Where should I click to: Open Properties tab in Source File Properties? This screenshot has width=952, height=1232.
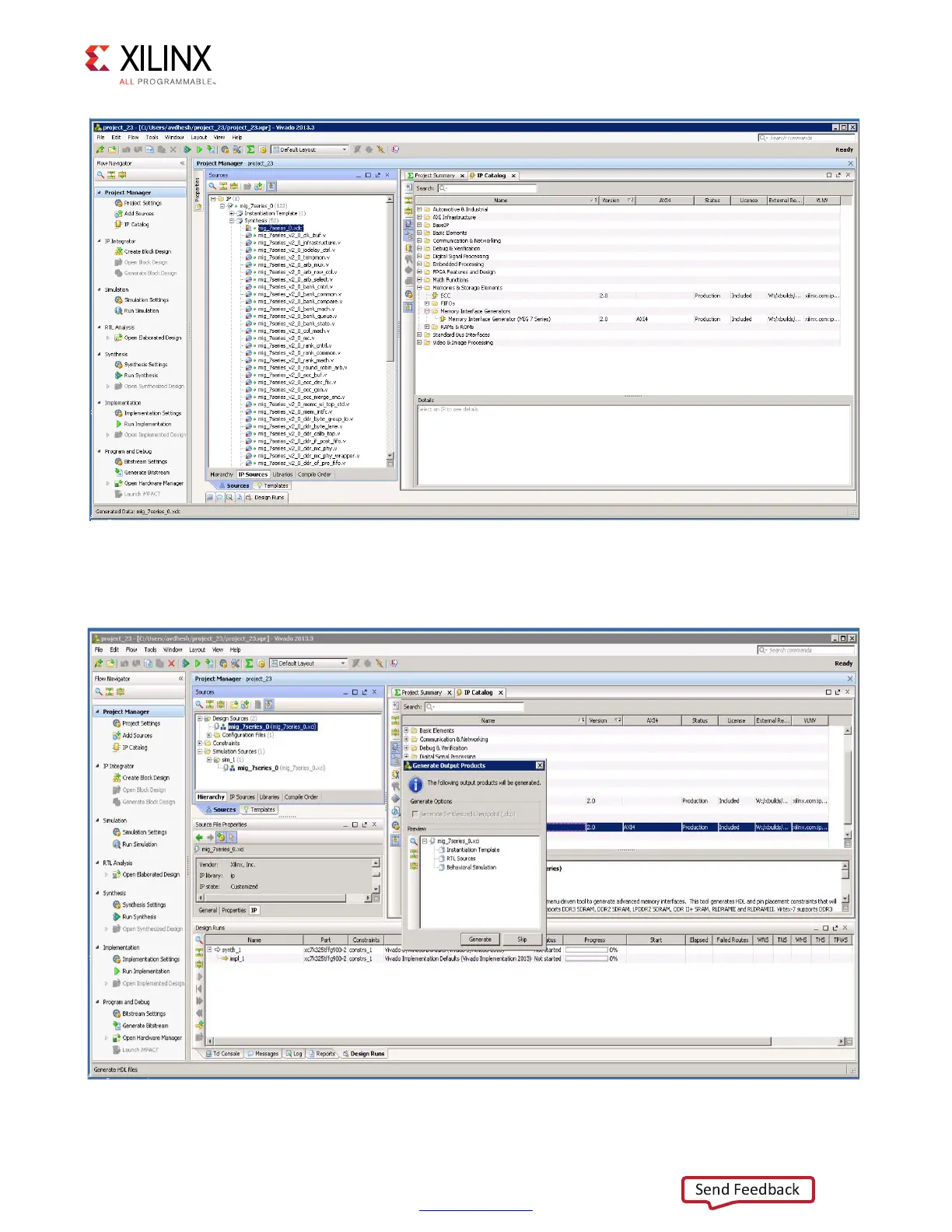click(x=234, y=910)
